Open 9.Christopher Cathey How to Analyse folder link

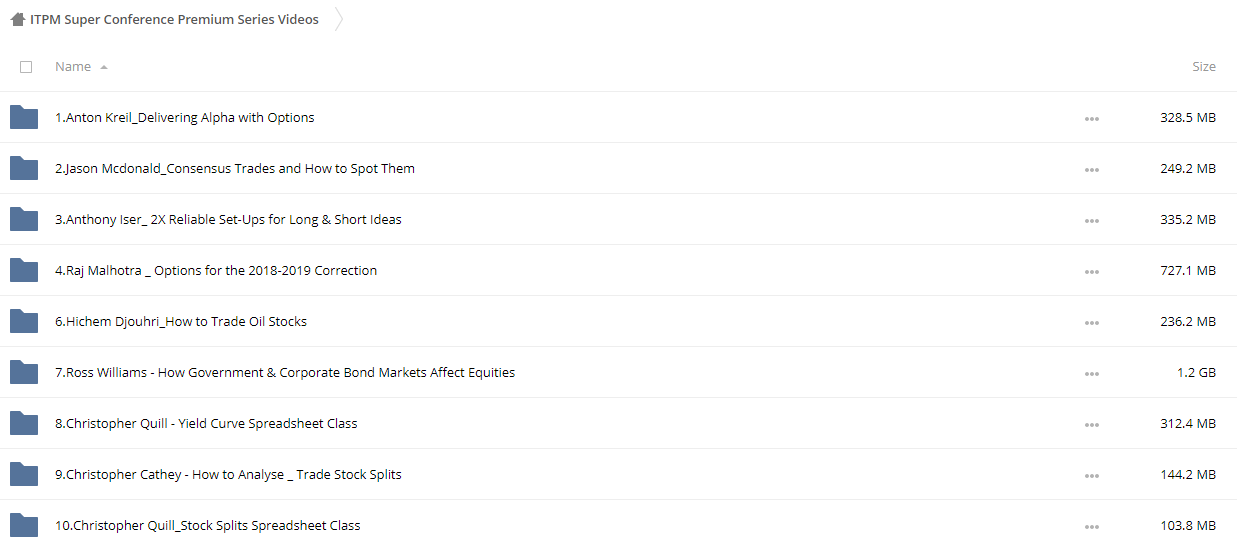click(228, 474)
